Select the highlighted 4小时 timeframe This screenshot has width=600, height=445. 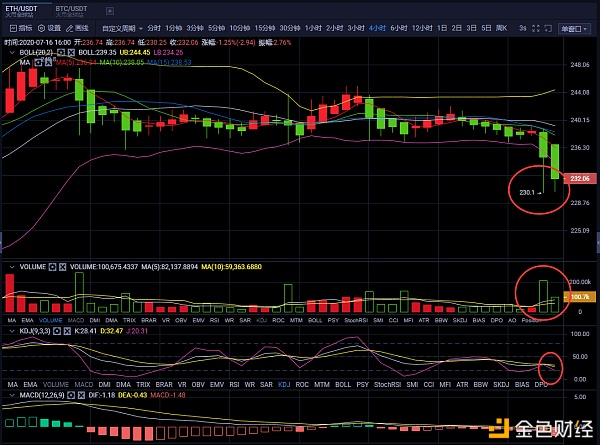tap(377, 28)
